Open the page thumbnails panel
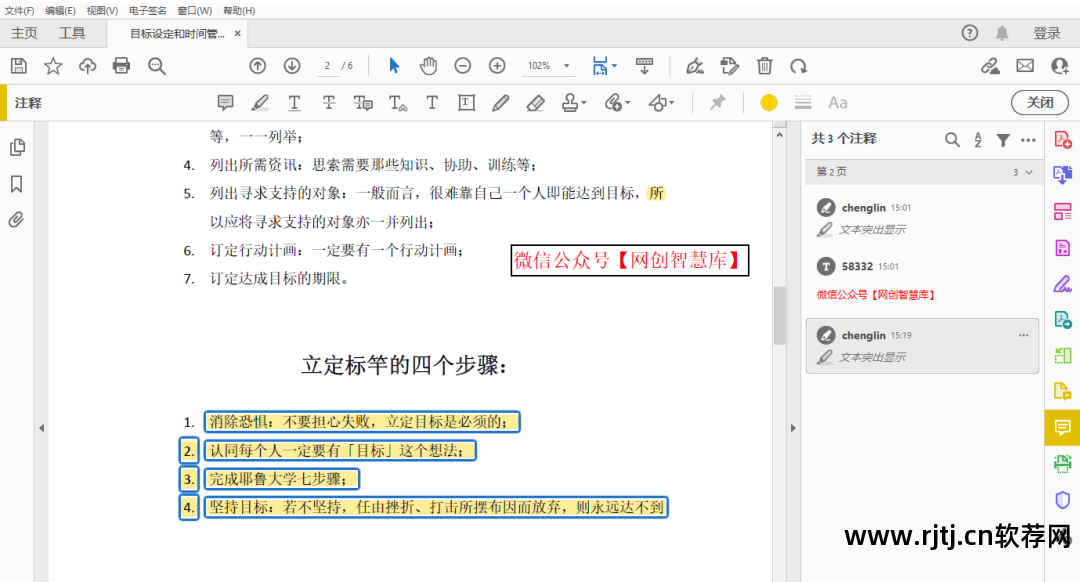Image resolution: width=1080 pixels, height=582 pixels. [x=17, y=147]
